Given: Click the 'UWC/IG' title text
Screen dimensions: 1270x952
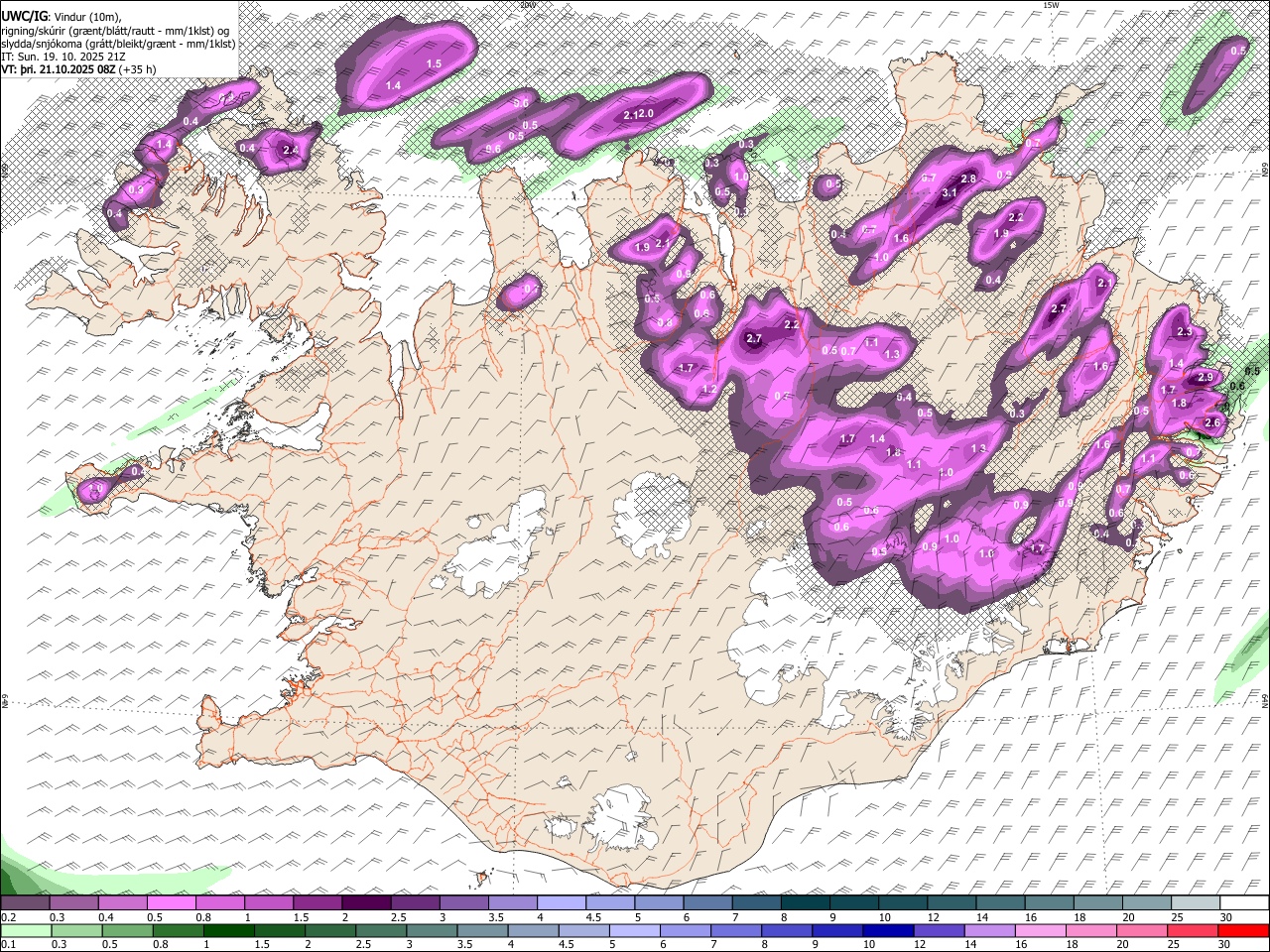Looking at the screenshot, I should 24,16.
